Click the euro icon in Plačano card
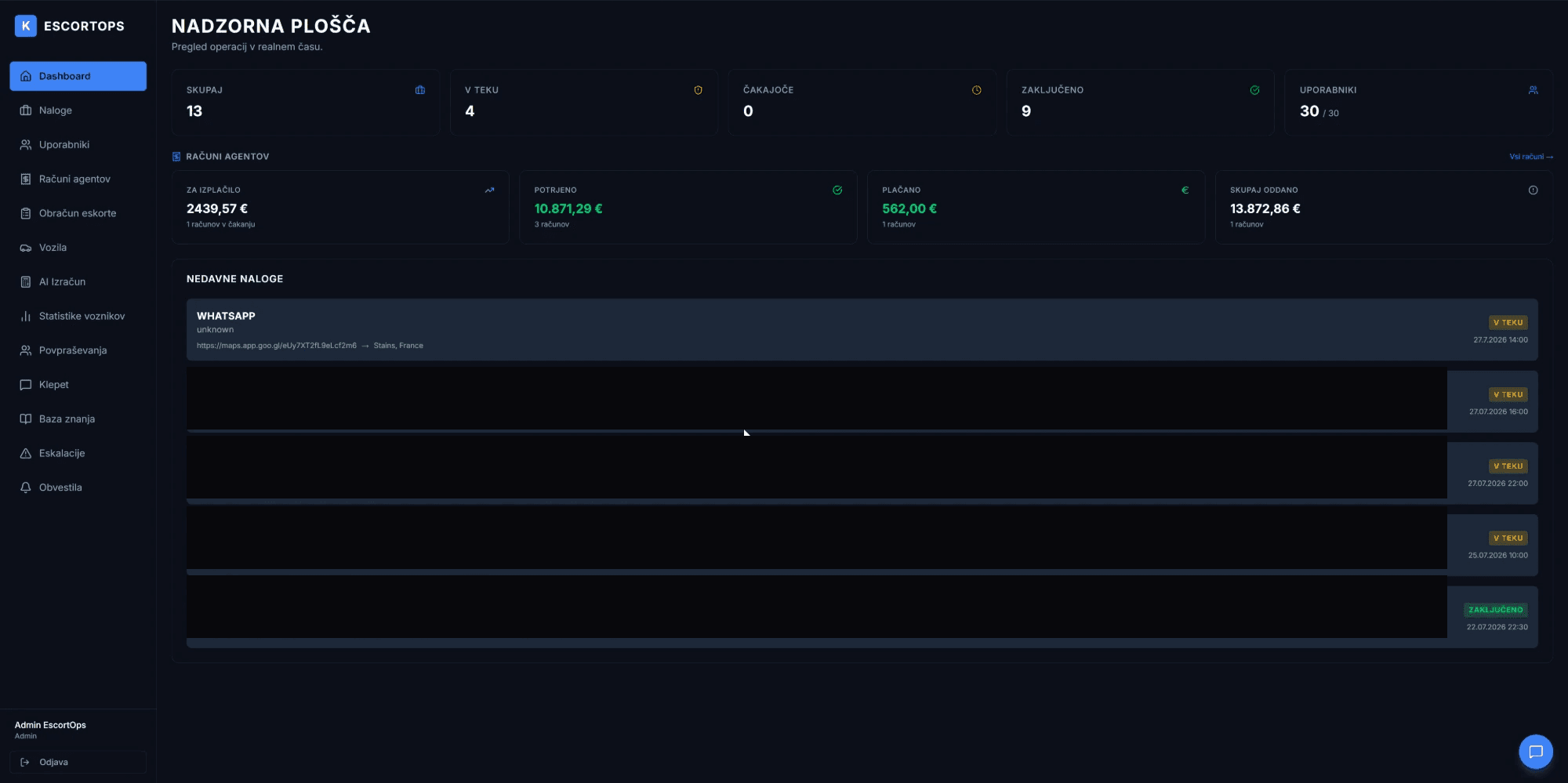The height and width of the screenshot is (783, 1568). (1185, 190)
